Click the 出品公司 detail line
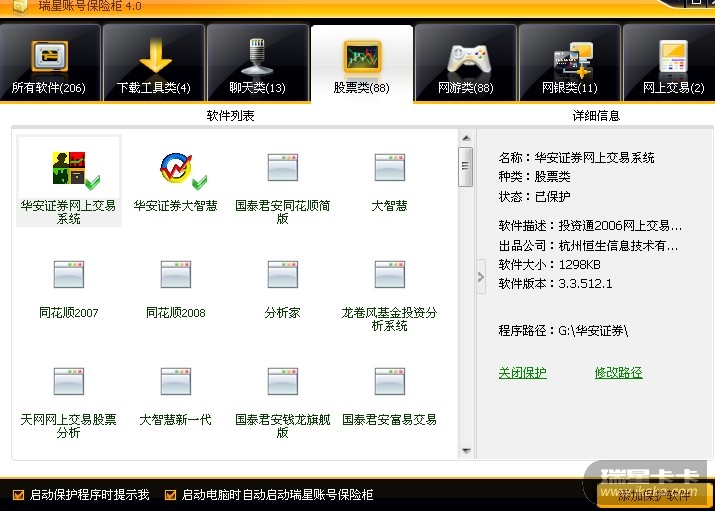This screenshot has height=511, width=715. 589,246
